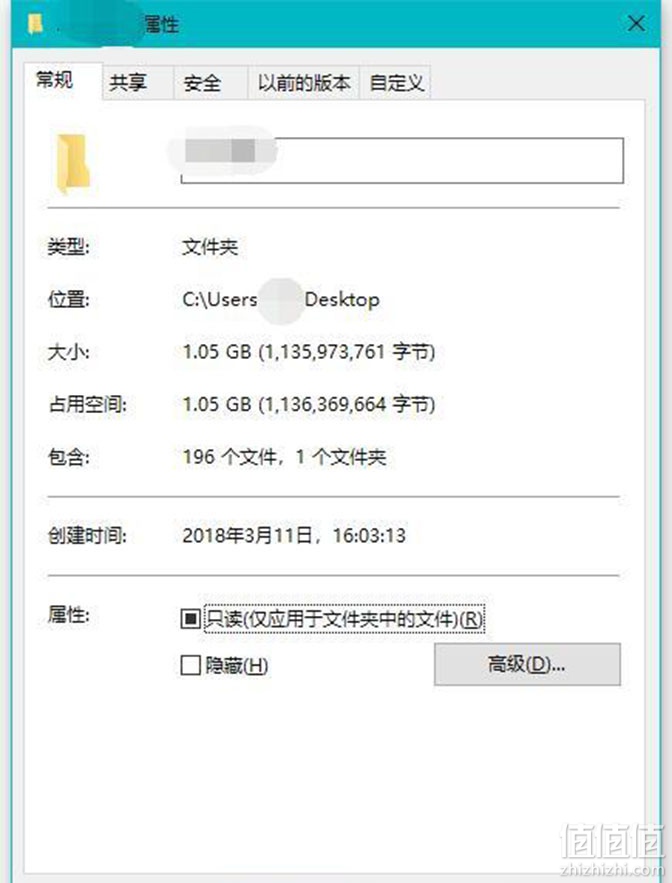Click the 占用空间 label

point(87,405)
